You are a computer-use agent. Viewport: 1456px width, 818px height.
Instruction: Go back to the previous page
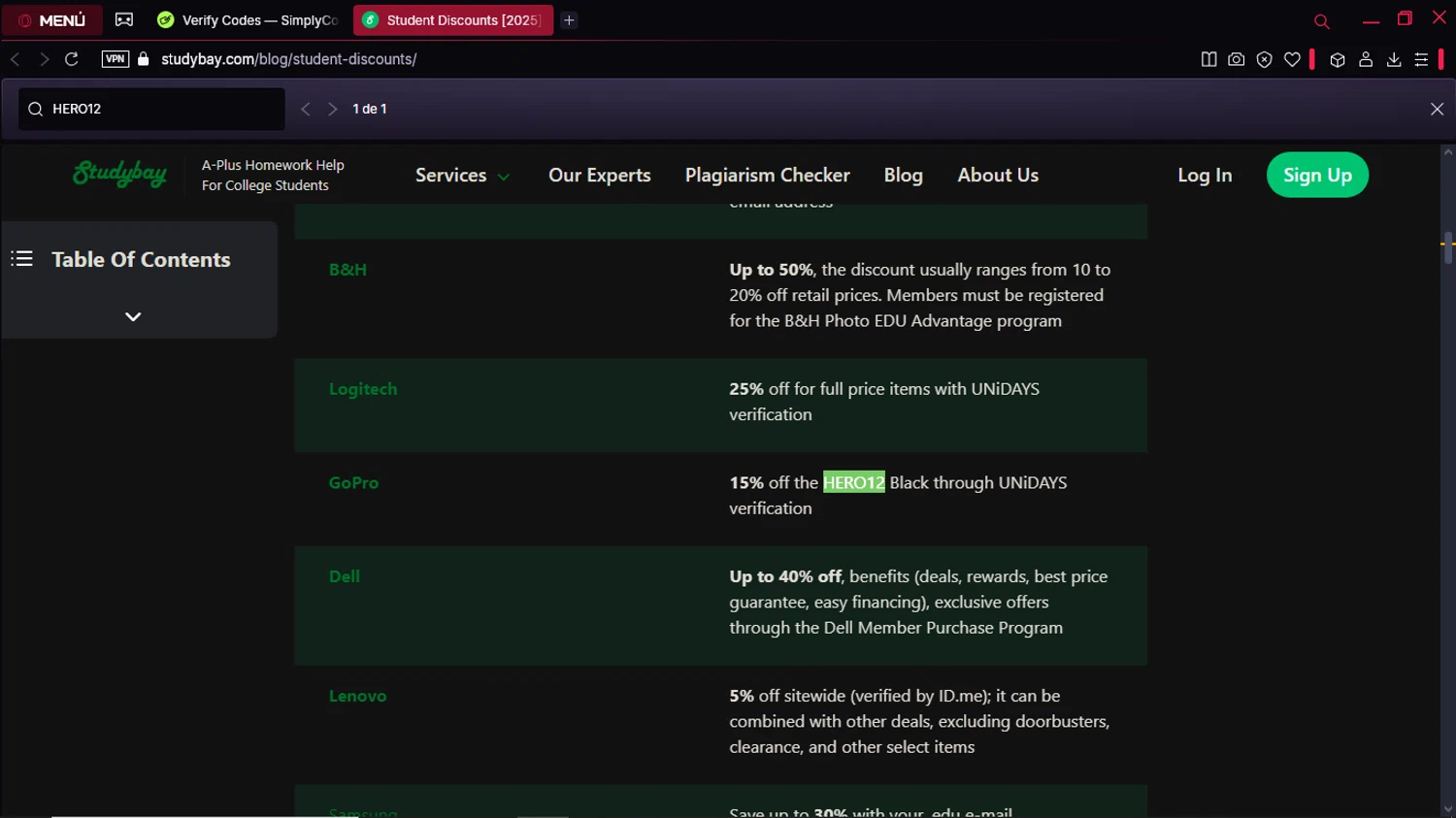[16, 59]
